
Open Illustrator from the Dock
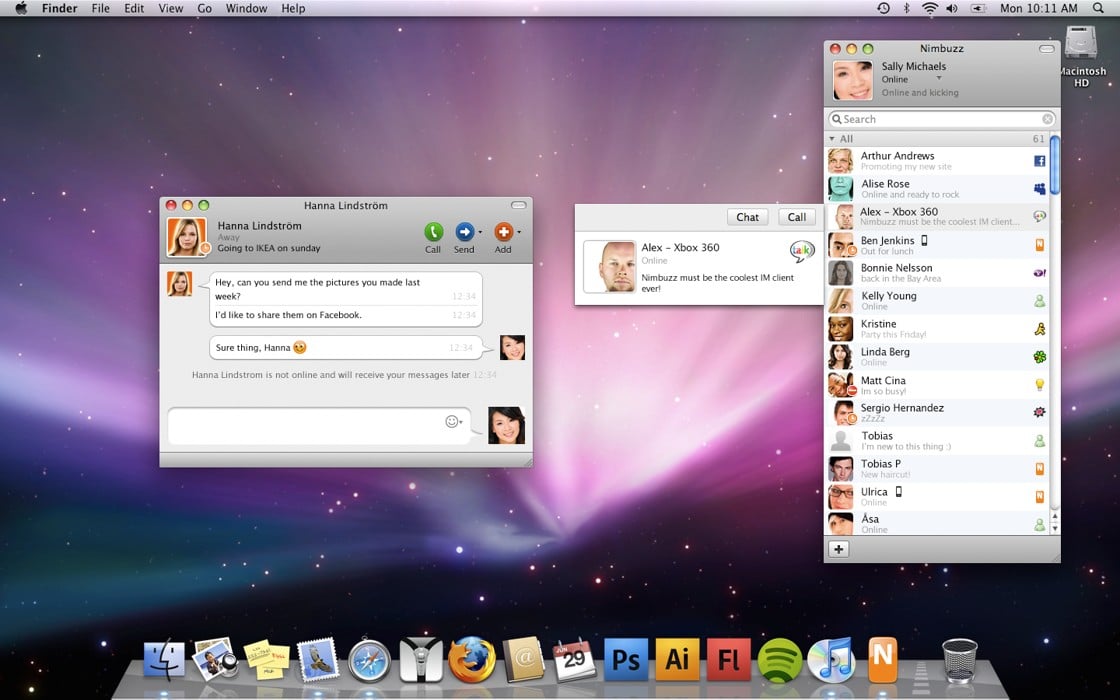click(677, 659)
